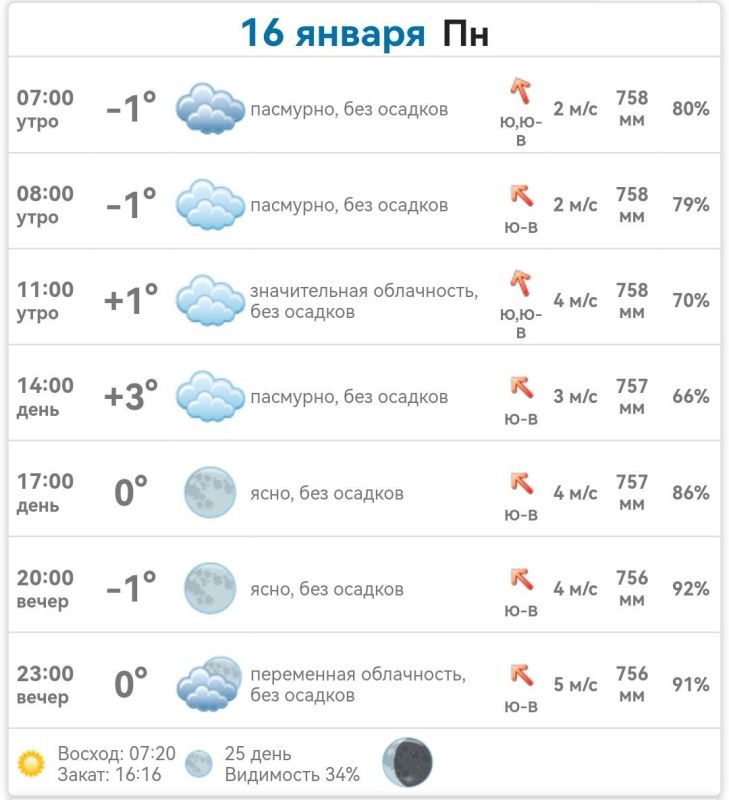Click the small moon icon beside 25 день
Viewport: 729px width, 800px height.
198,764
